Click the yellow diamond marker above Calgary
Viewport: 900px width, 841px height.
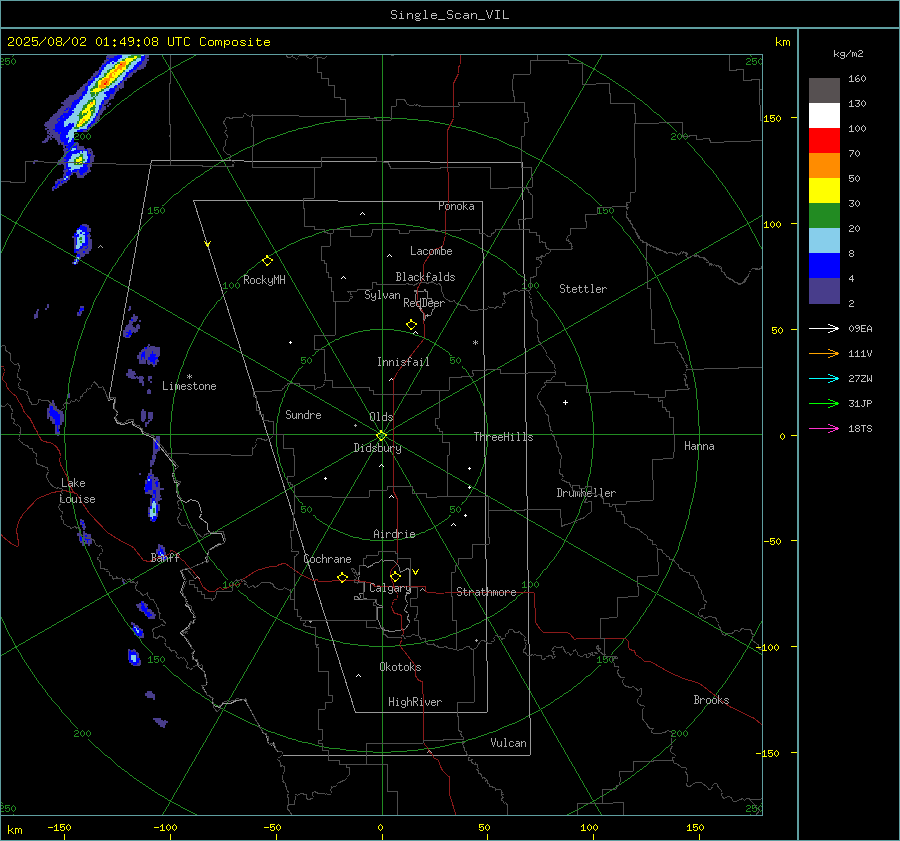(x=395, y=576)
